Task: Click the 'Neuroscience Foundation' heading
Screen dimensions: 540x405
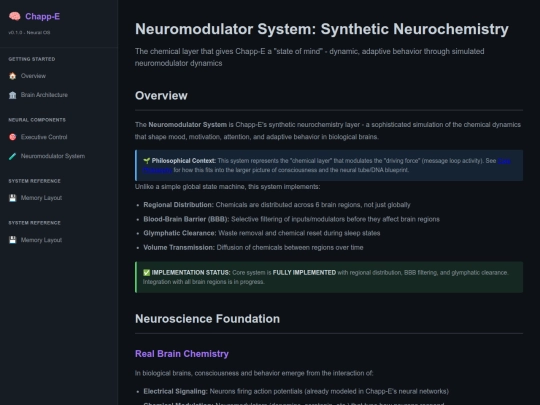Action: pyautogui.click(x=207, y=319)
